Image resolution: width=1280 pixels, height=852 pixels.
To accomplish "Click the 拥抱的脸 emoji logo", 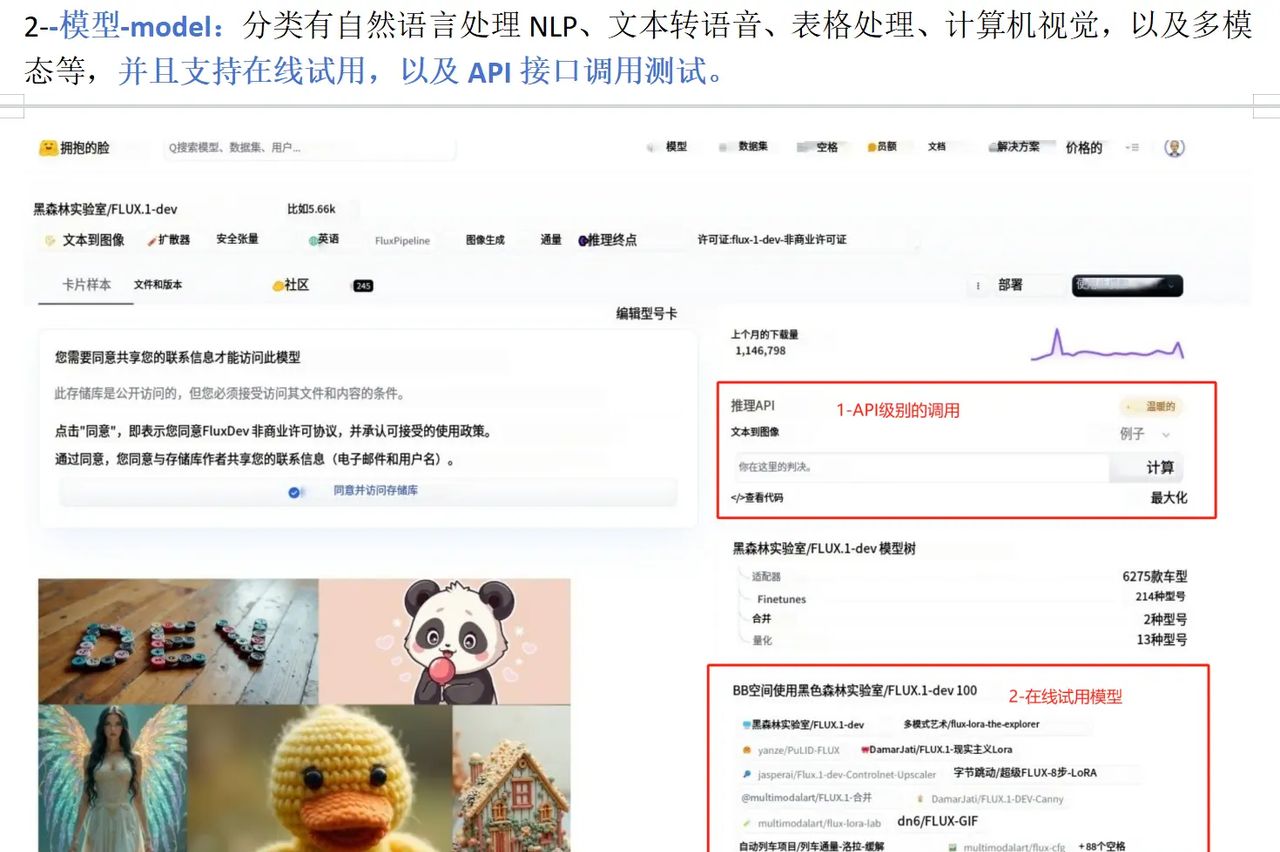I will pos(48,148).
